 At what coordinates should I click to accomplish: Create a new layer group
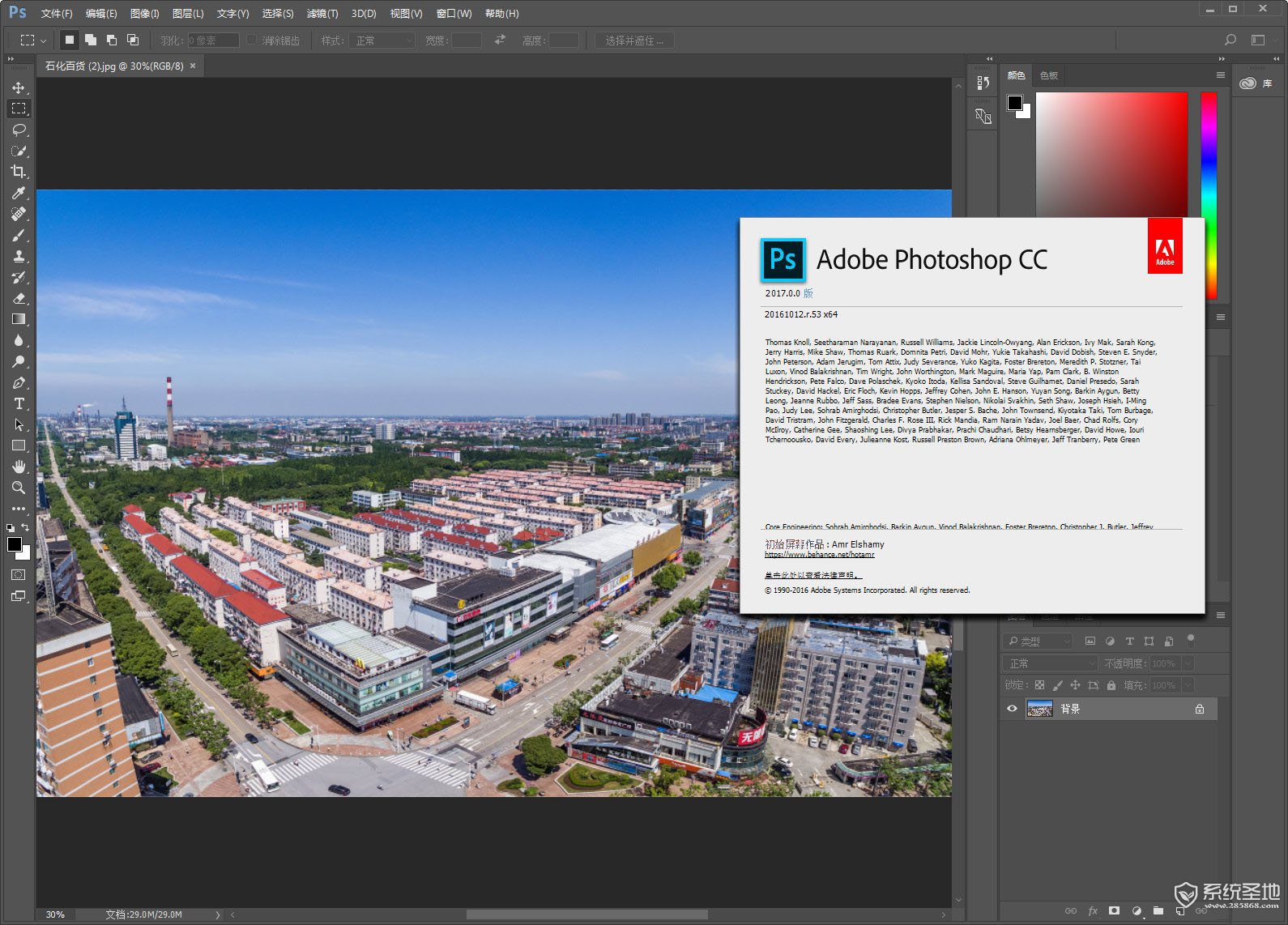point(1158,910)
